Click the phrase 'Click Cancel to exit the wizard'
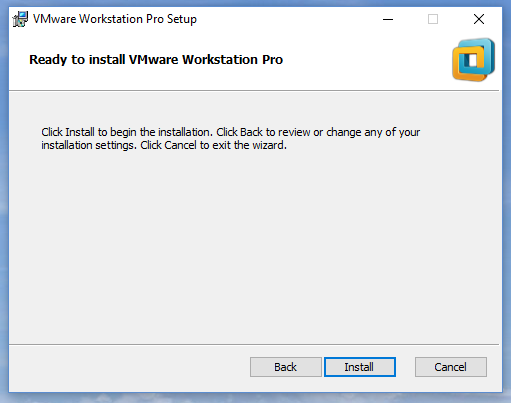Image resolution: width=511 pixels, height=403 pixels. click(213, 145)
